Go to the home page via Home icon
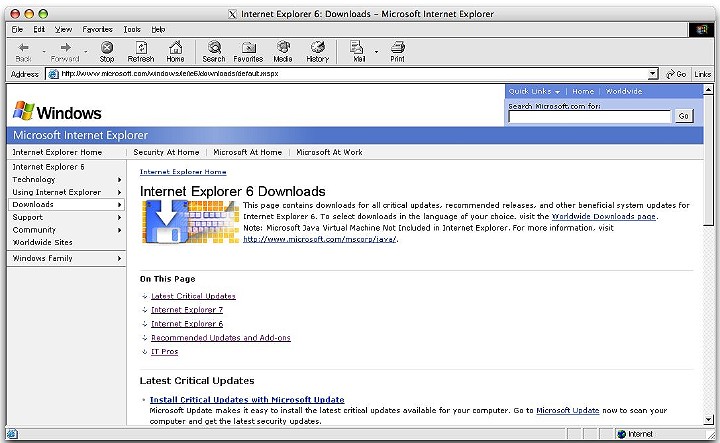This screenshot has width=720, height=443. [x=175, y=47]
